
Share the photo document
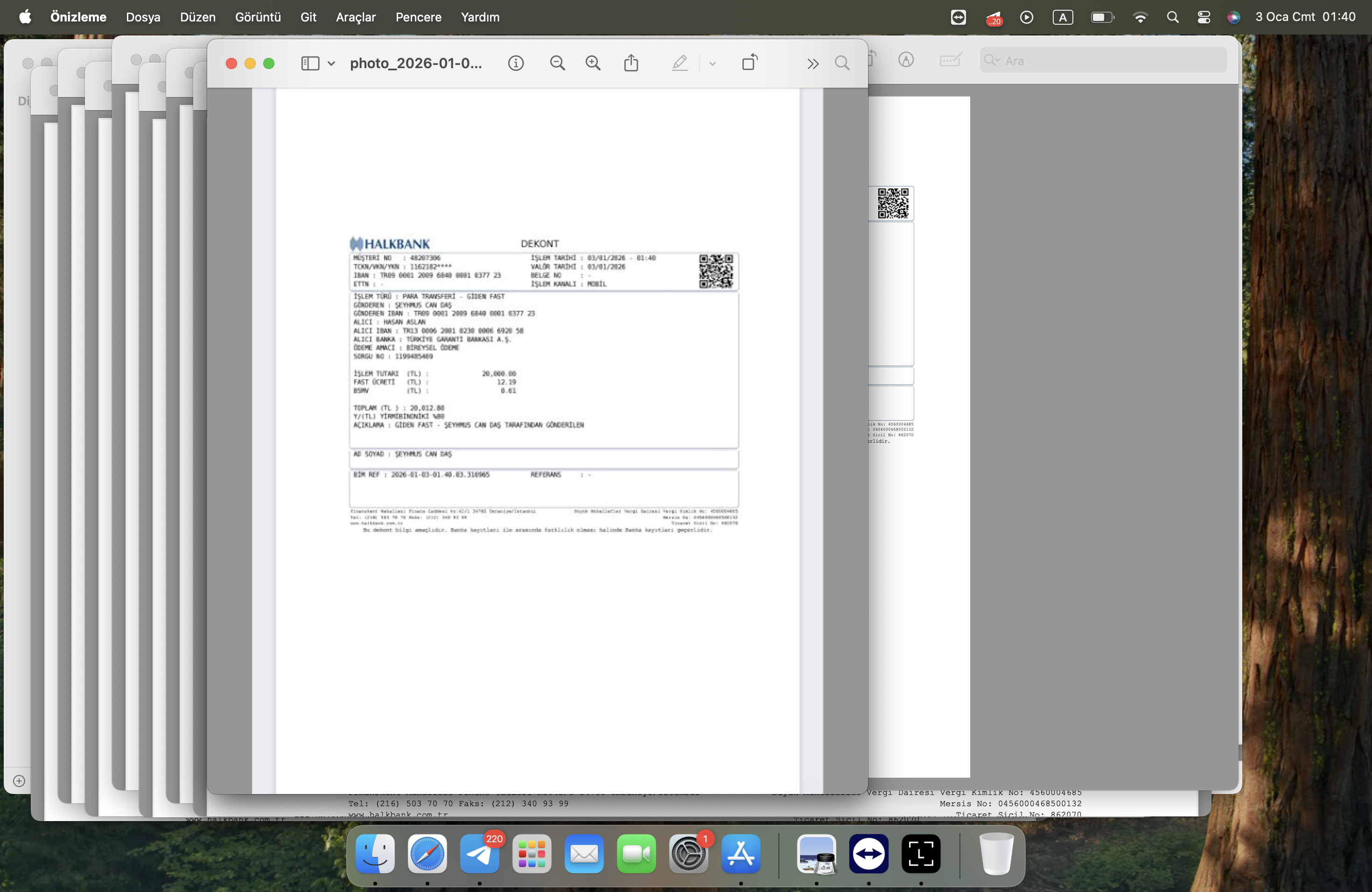pos(631,63)
